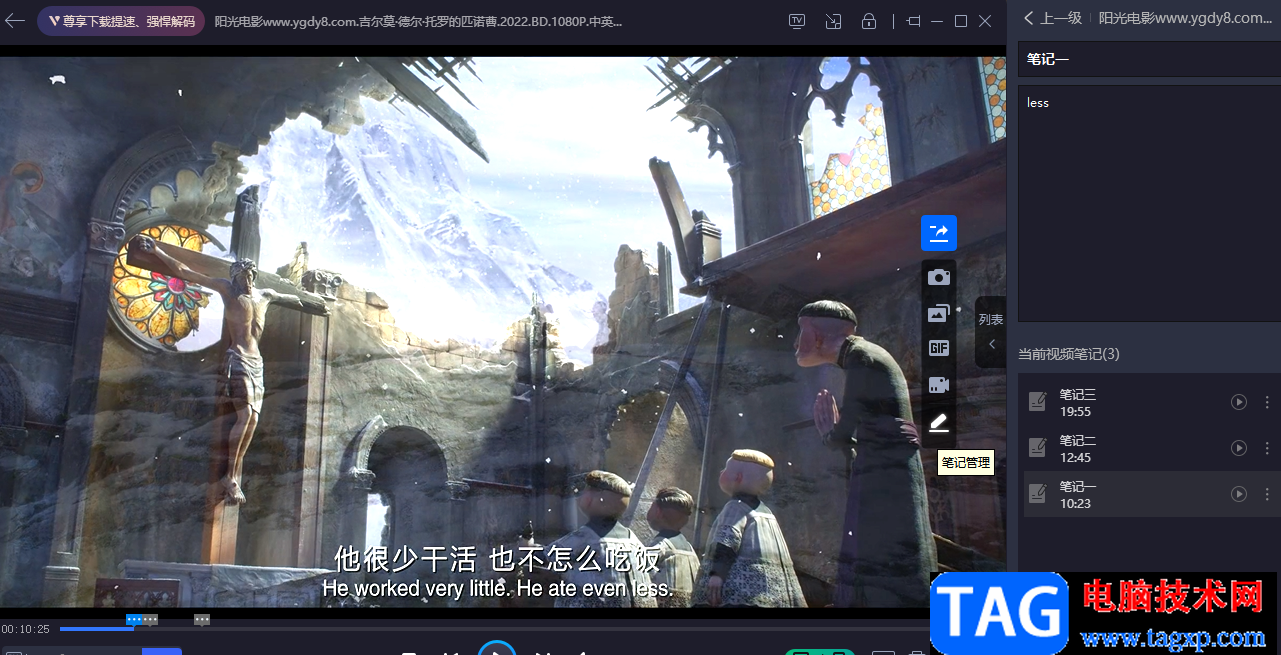This screenshot has height=655, width=1281.
Task: Click the 阳光电影 breadcrumb in notes panel
Action: pyautogui.click(x=1187, y=18)
